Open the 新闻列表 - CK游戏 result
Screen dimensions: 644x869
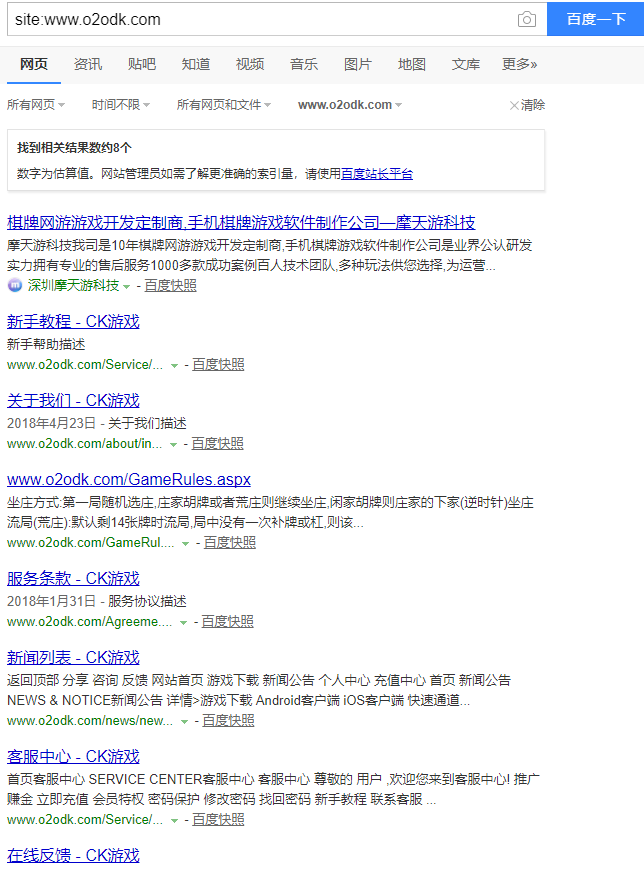[x=73, y=658]
